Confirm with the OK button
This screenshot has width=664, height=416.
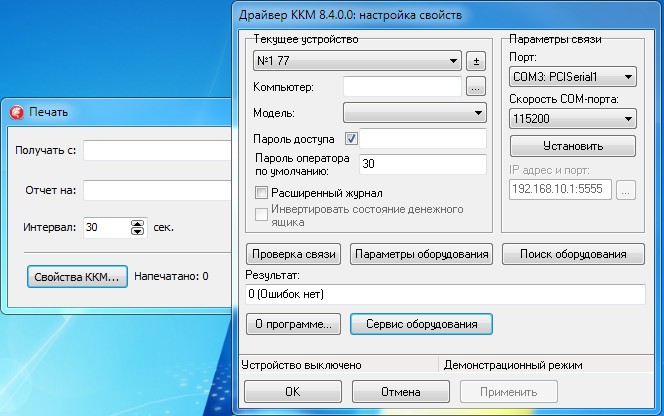click(x=293, y=391)
